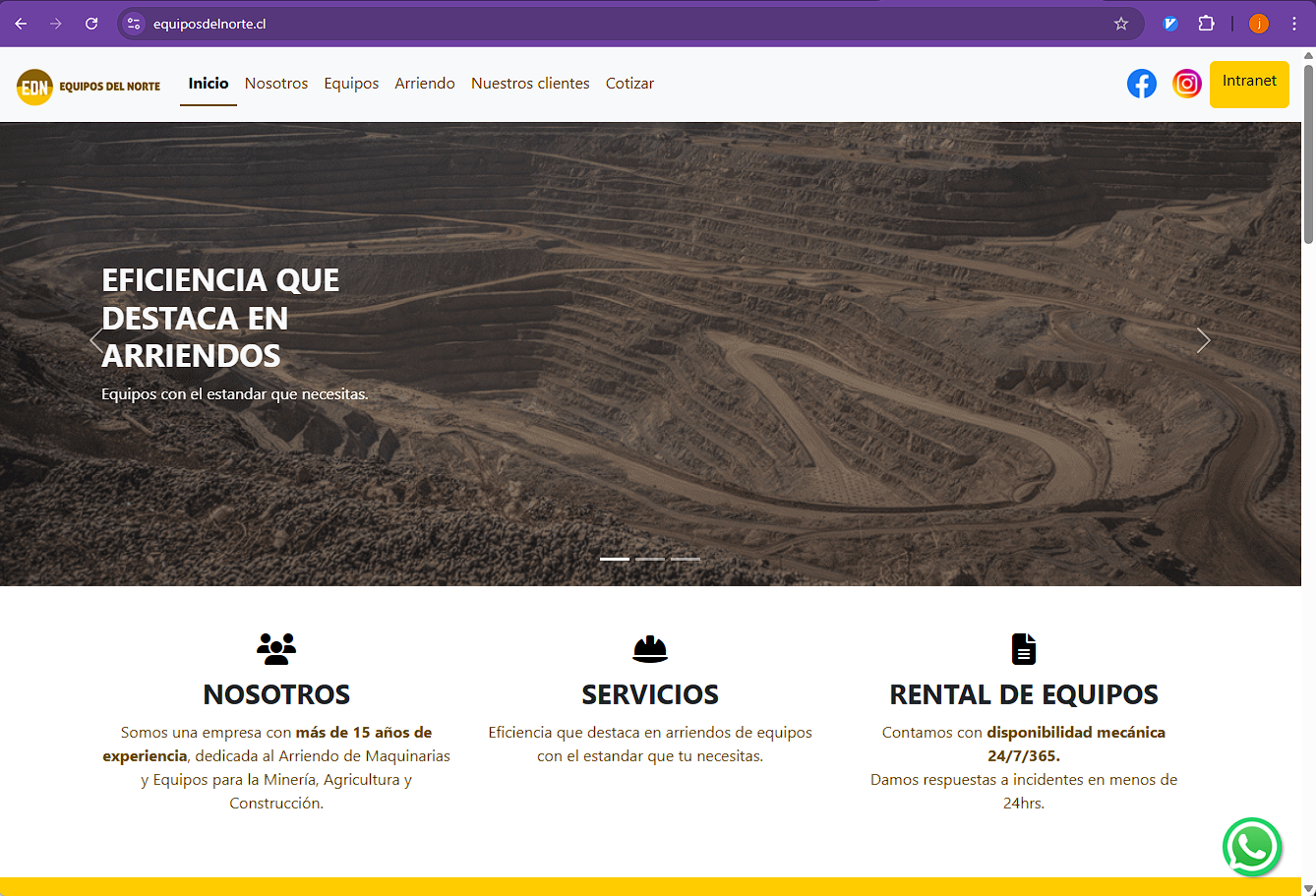The image size is (1316, 896).
Task: Select the second carousel slide indicator
Action: tap(650, 559)
